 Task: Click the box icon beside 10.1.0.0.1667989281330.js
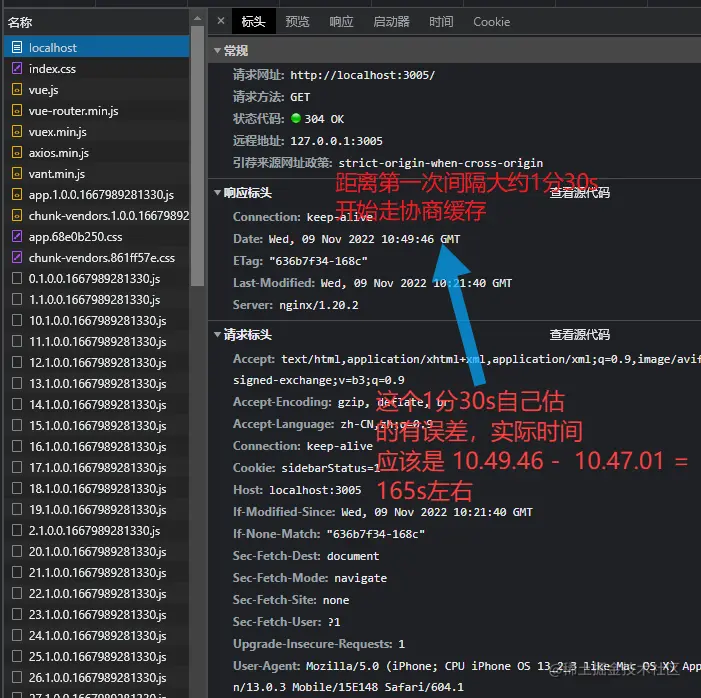(17, 321)
